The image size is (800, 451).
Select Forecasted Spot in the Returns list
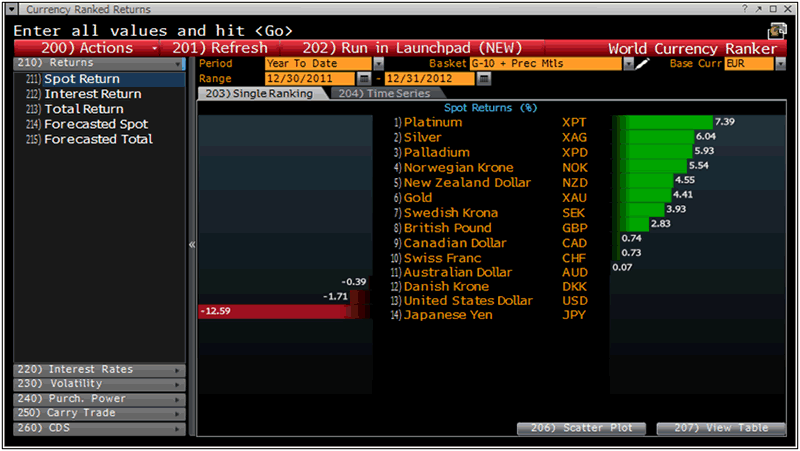[95, 124]
